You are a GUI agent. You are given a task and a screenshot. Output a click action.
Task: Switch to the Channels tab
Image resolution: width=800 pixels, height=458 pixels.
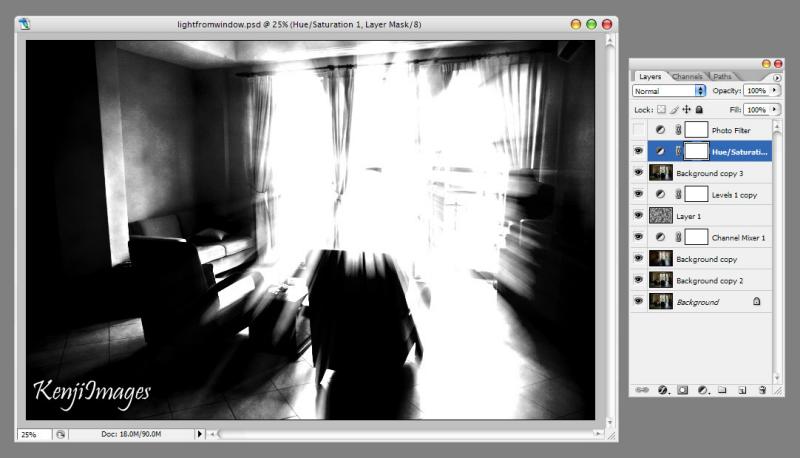coord(687,76)
